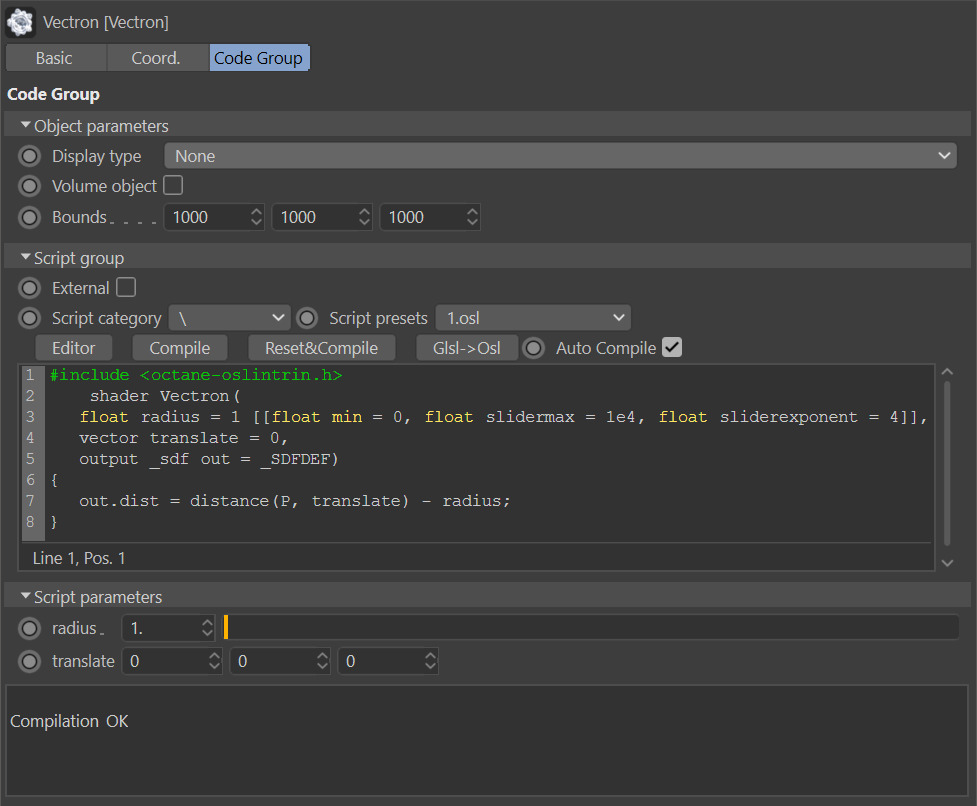The height and width of the screenshot is (806, 977).
Task: Click the animation dot beside translate parameter
Action: click(29, 661)
